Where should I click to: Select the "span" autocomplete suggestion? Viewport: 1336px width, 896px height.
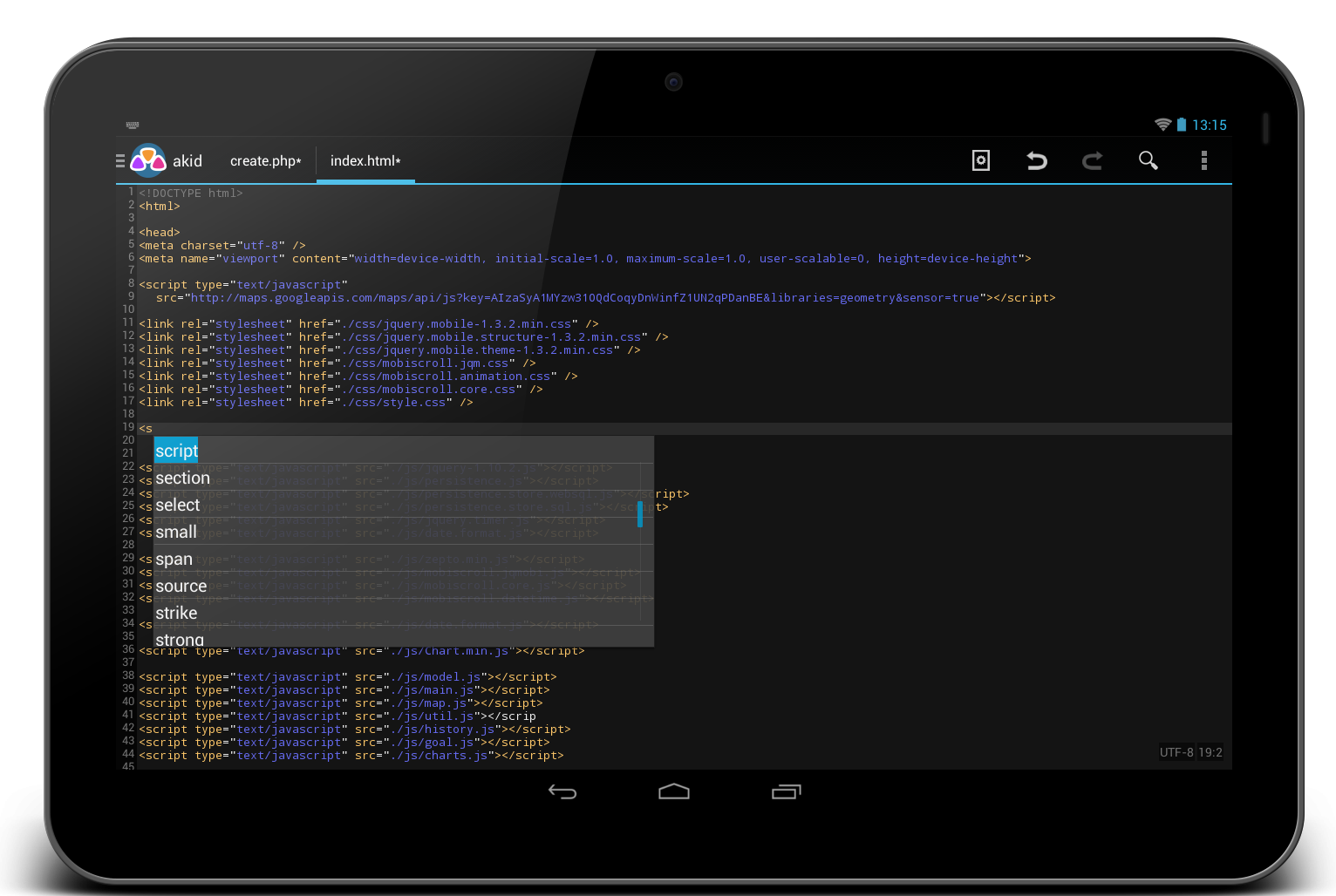point(404,559)
